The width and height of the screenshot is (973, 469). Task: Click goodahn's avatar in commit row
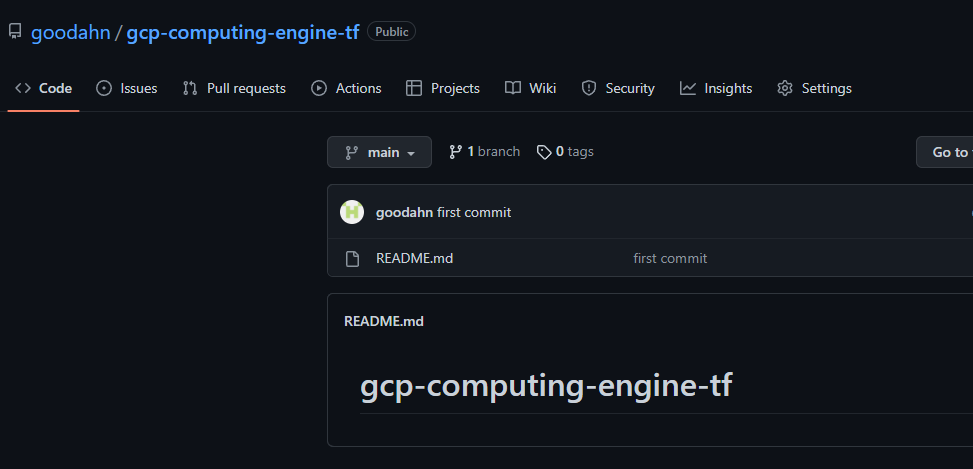pos(352,212)
